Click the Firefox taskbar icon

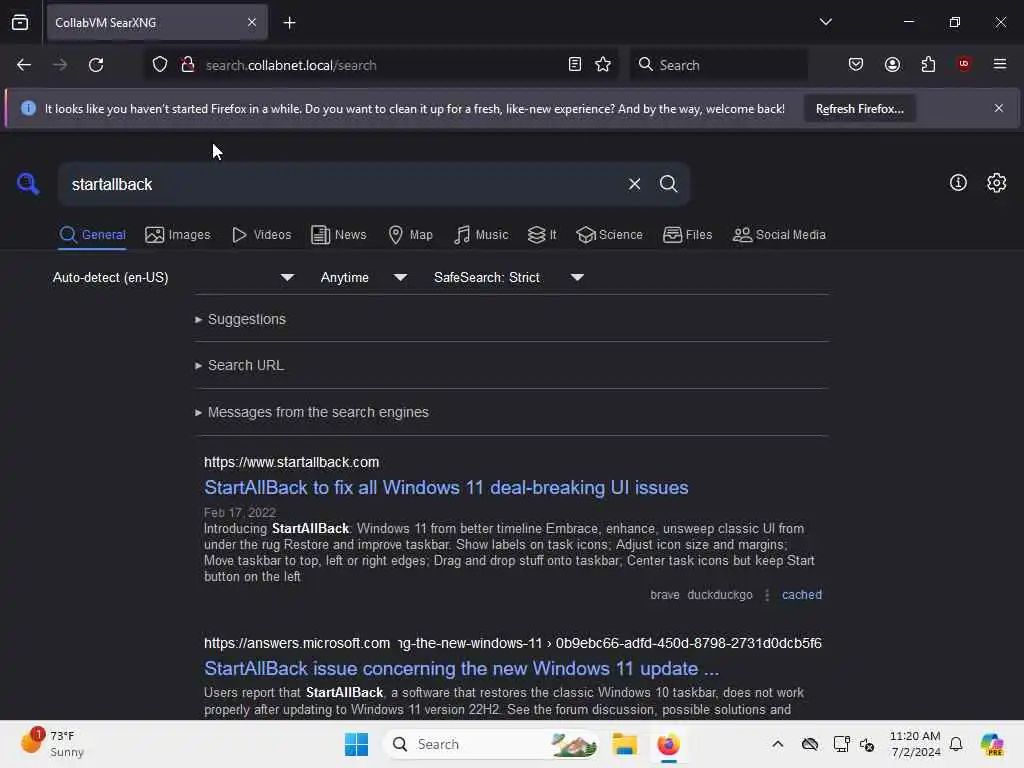tap(668, 744)
